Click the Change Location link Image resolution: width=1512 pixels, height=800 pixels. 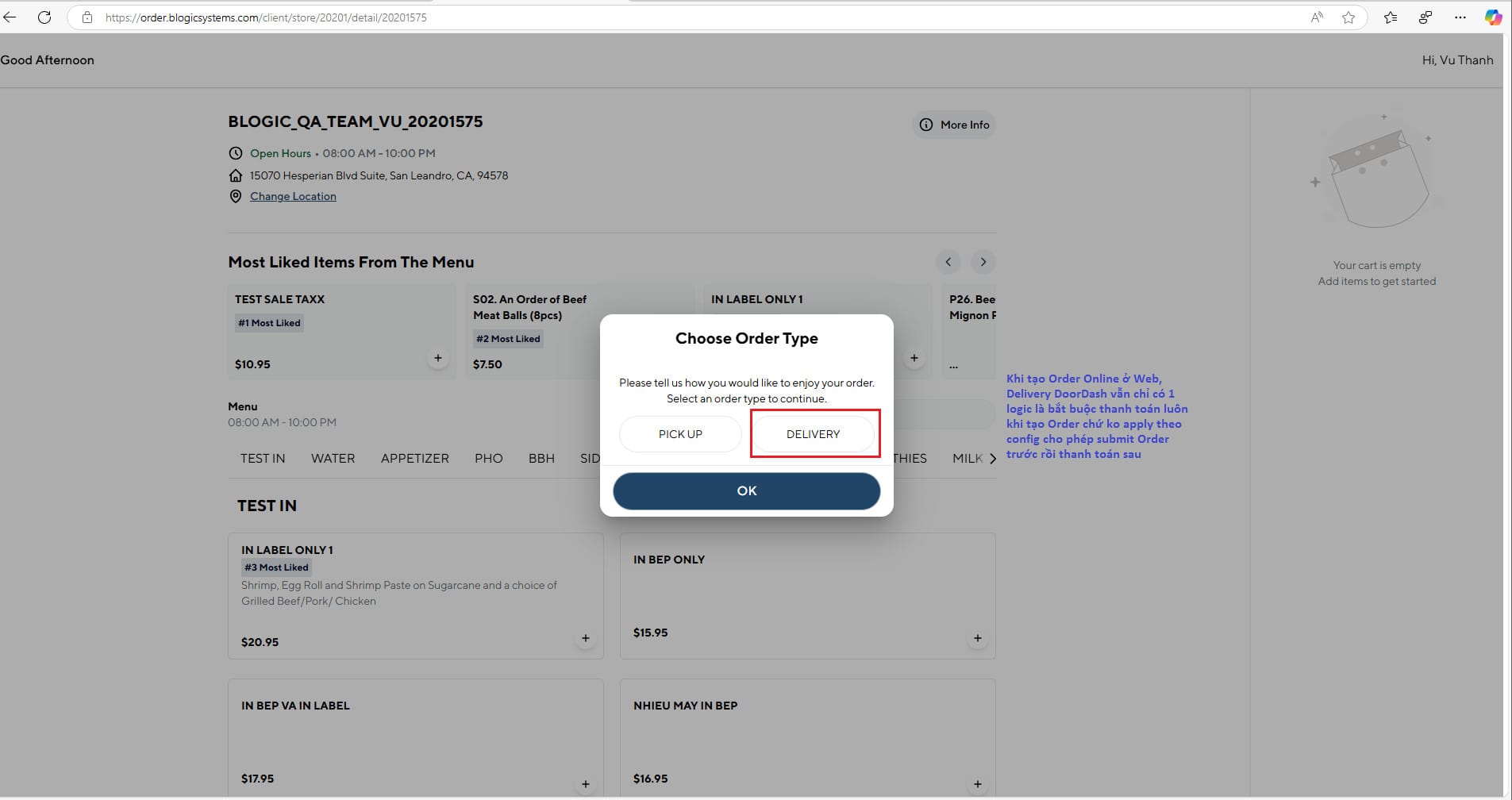point(293,197)
